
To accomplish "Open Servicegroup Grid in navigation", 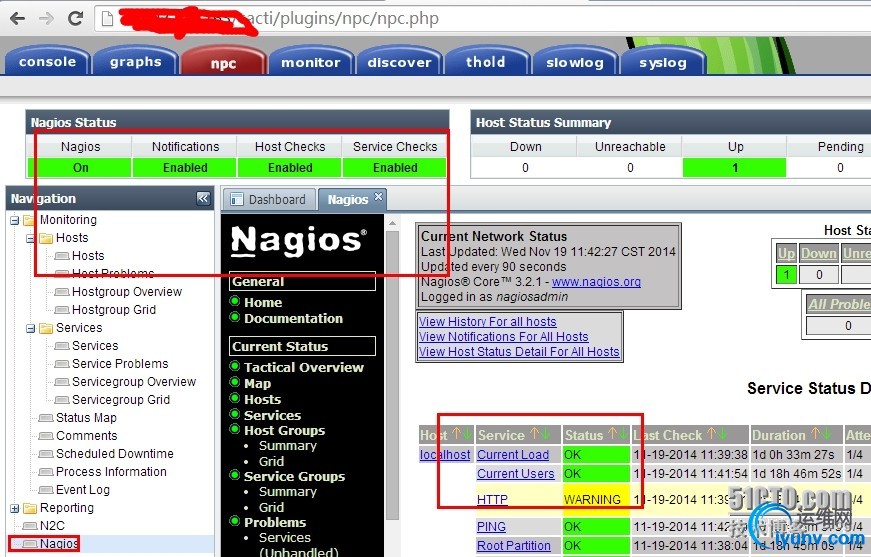I will pos(121,399).
